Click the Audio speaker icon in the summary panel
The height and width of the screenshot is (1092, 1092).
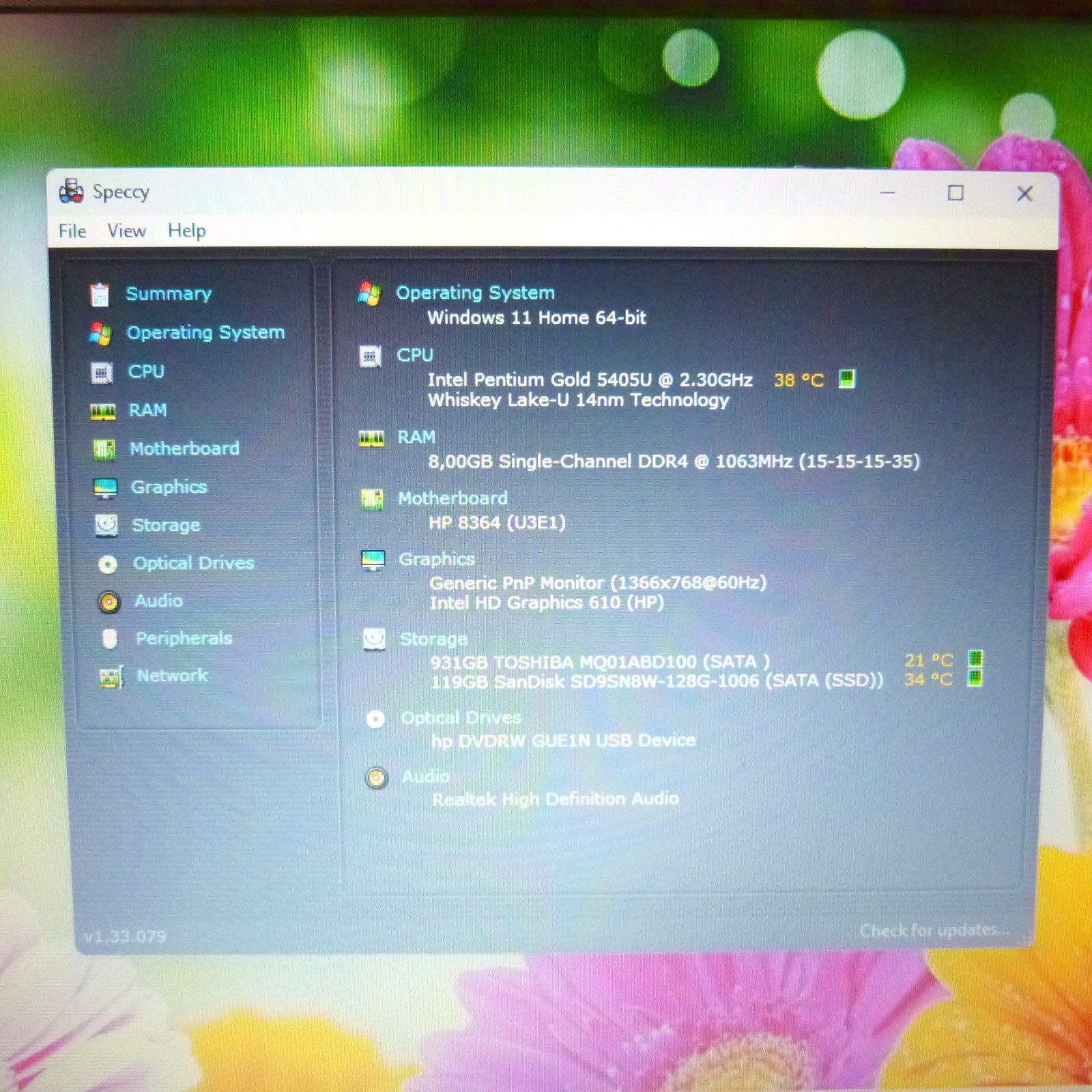376,778
